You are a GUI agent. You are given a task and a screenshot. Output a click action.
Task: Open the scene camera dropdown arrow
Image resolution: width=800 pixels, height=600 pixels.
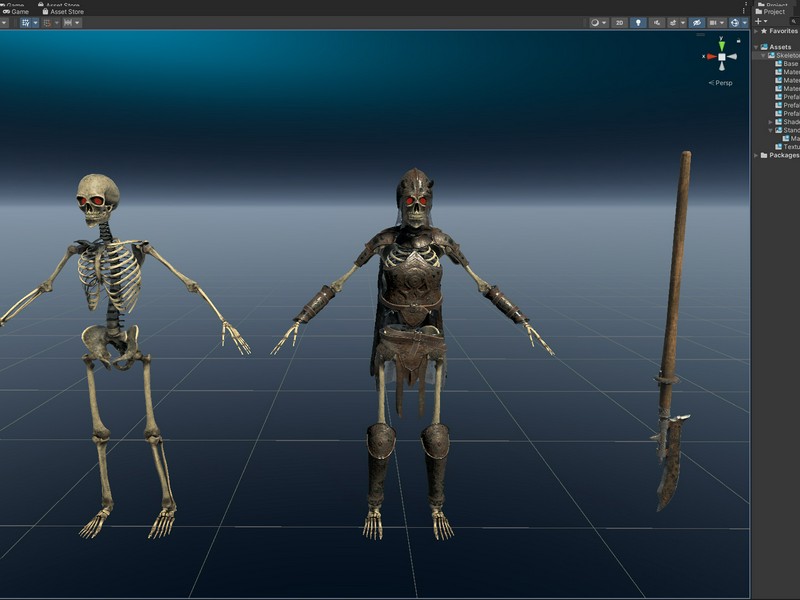tap(722, 23)
